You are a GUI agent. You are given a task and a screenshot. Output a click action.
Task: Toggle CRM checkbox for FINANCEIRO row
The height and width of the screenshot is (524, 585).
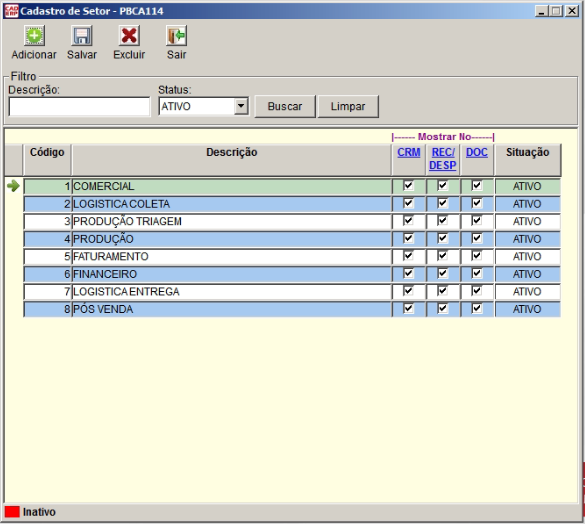click(x=409, y=273)
